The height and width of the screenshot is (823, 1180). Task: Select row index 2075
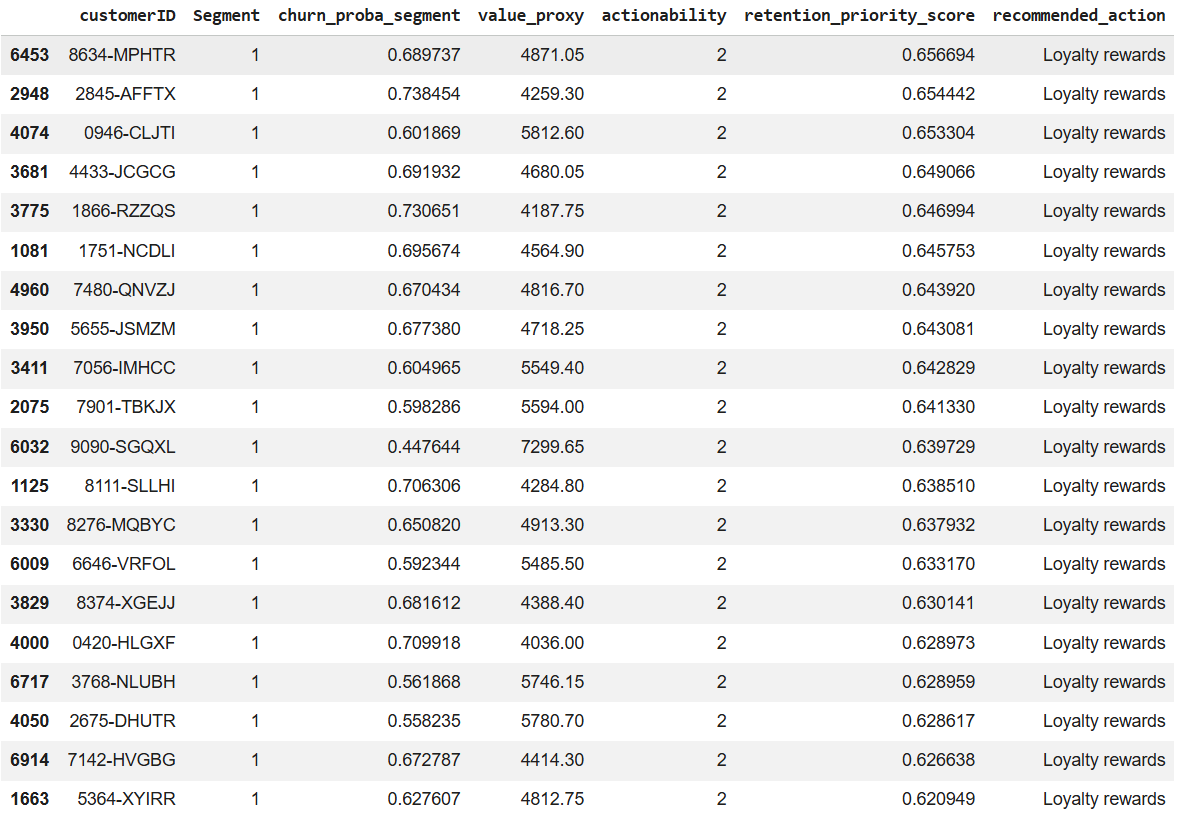click(x=28, y=407)
